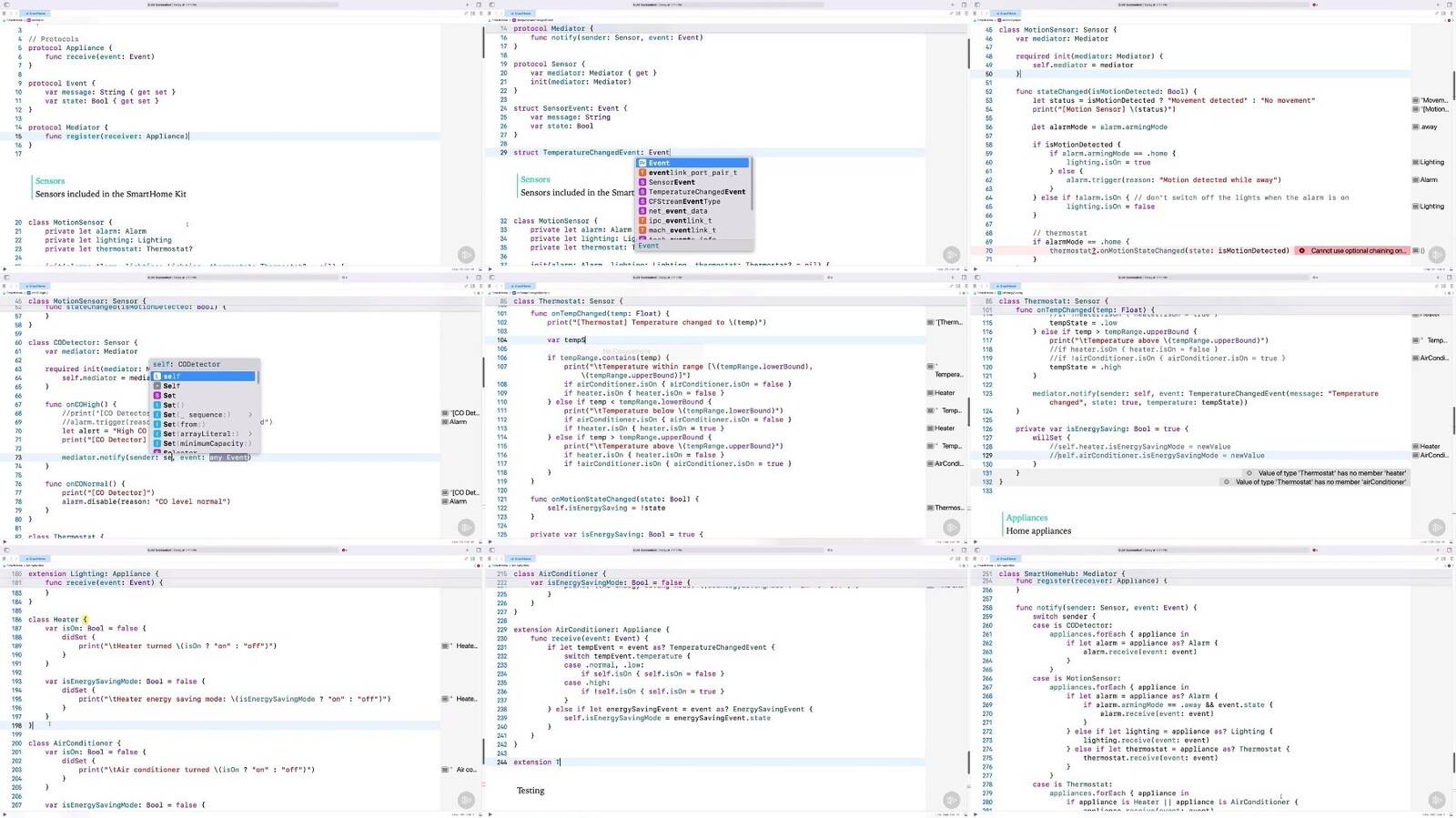Choose 'eventlink_port_pair_t' autocomplete suggestion

tap(692, 172)
